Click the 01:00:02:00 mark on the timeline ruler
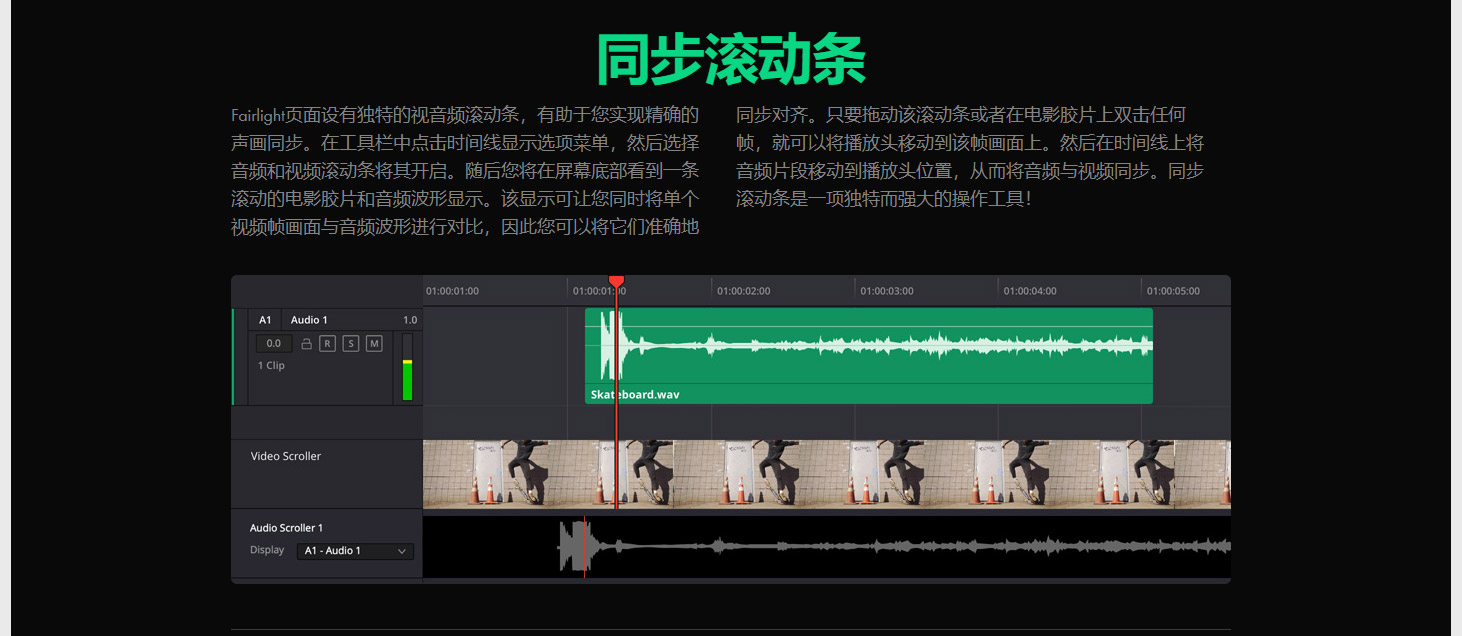 743,291
